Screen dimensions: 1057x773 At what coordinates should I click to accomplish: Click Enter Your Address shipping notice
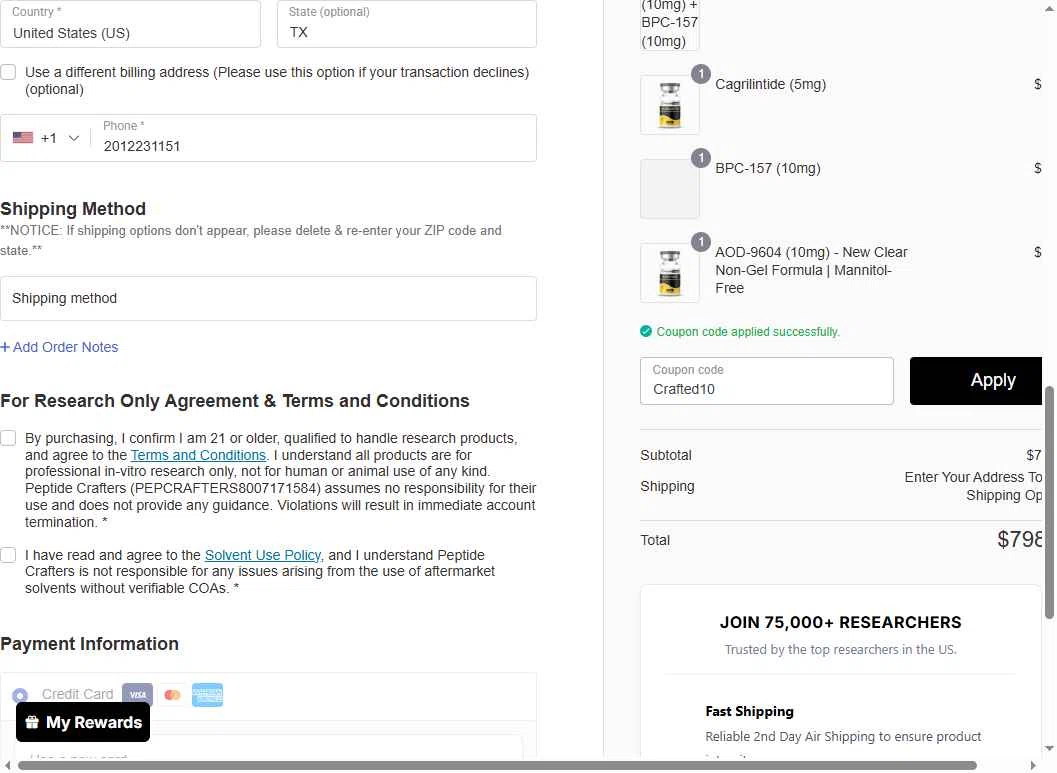click(x=973, y=486)
